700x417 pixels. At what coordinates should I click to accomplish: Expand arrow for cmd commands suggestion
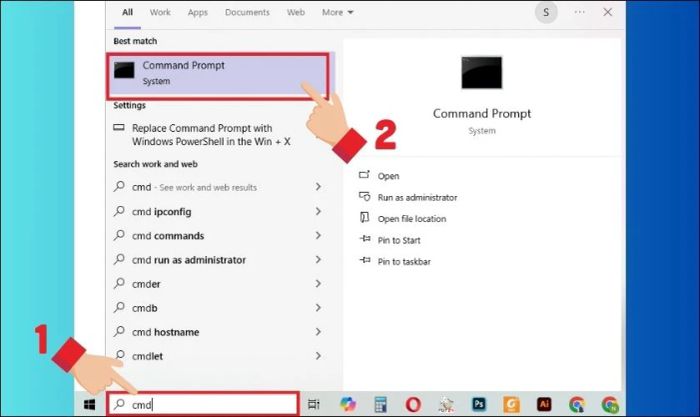318,235
